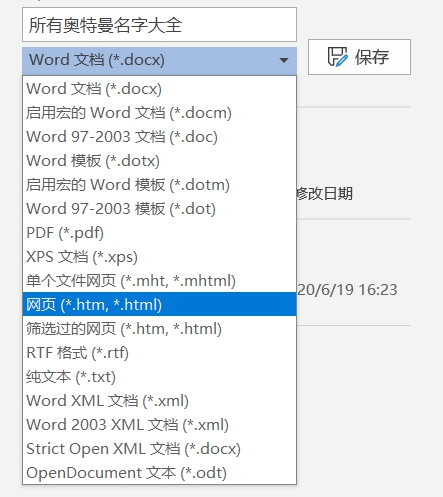Select Word 文档 (*.docx) in the list

tap(159, 89)
